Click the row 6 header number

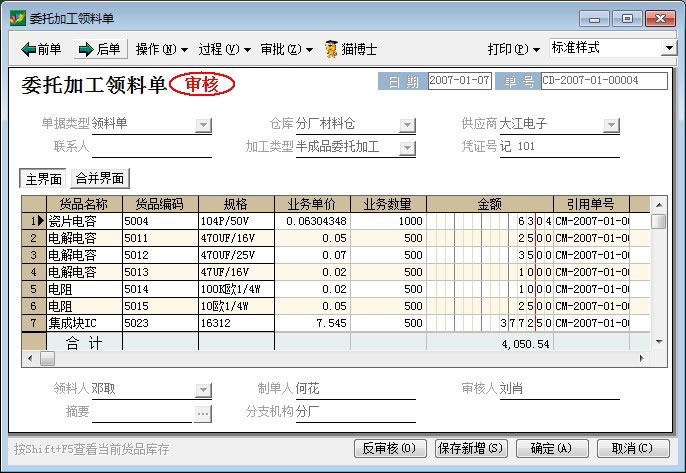[x=34, y=306]
